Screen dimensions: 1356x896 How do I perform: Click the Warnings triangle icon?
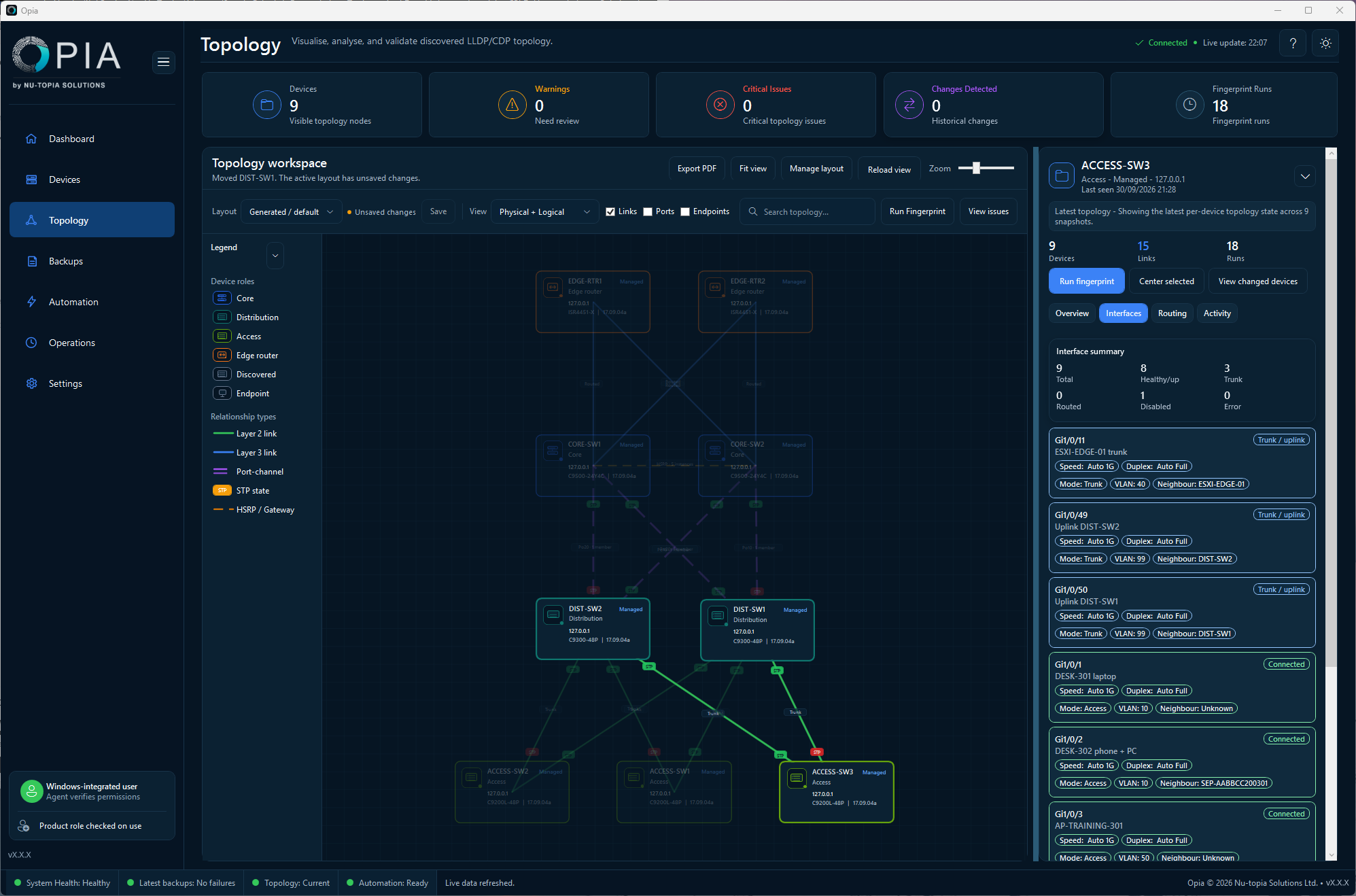coord(512,105)
